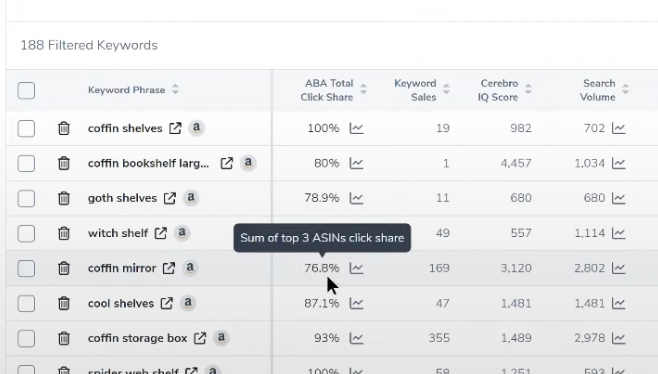658x374 pixels.
Task: Show click share trend for cool shelves
Action: (x=356, y=303)
